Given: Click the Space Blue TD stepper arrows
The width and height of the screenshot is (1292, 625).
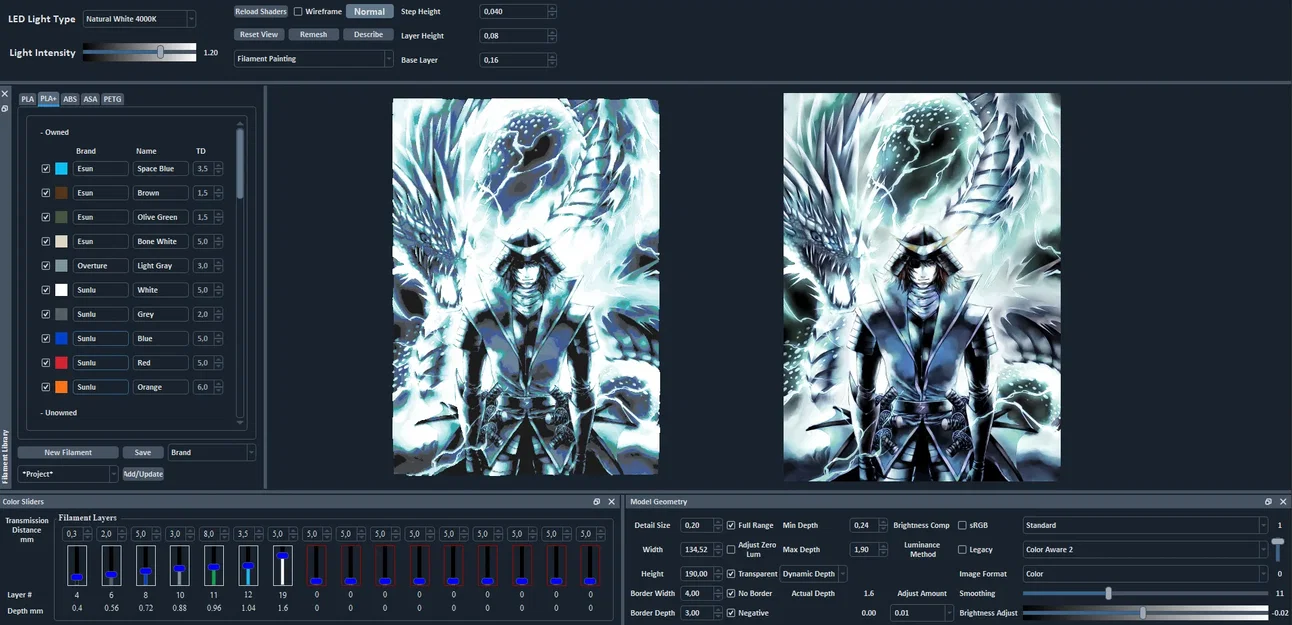Looking at the screenshot, I should click(x=218, y=169).
